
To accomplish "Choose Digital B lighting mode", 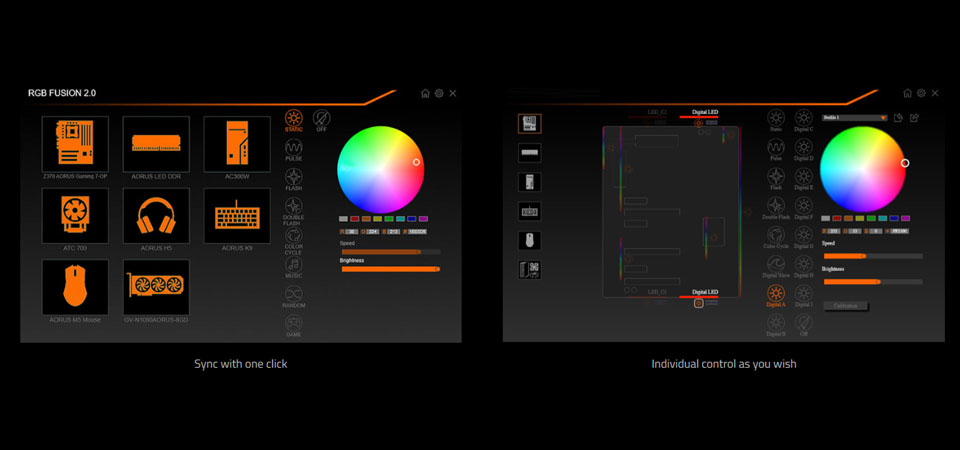I will point(776,326).
